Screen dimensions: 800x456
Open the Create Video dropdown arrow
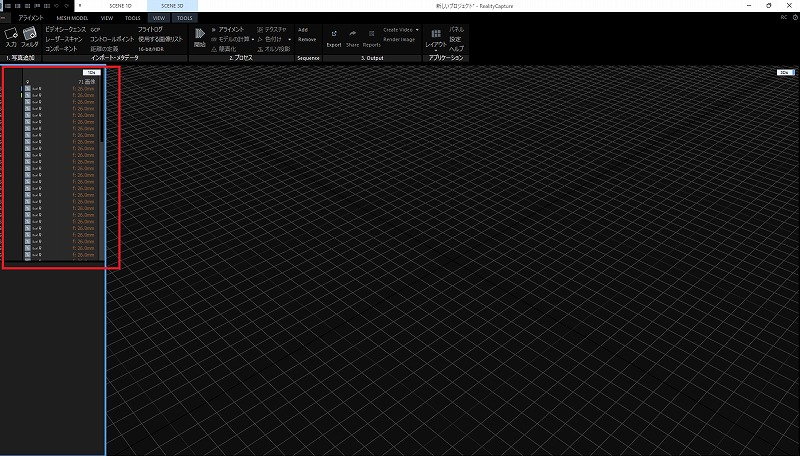click(417, 30)
